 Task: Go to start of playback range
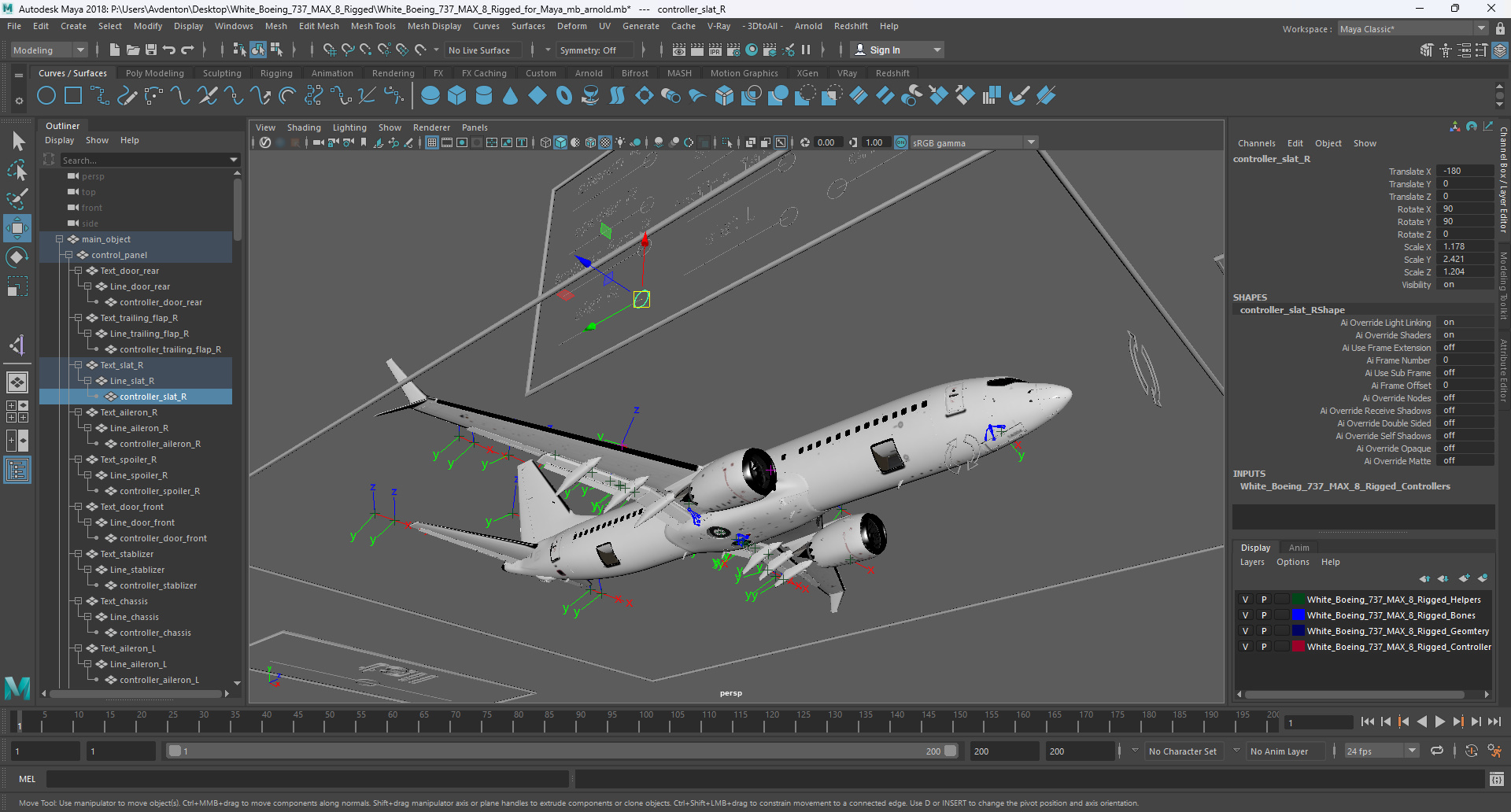(1368, 722)
